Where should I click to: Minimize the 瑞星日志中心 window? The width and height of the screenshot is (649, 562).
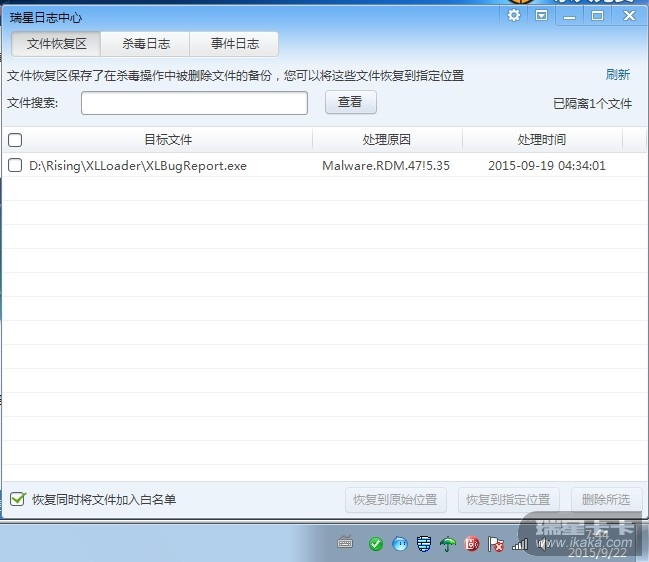point(570,17)
